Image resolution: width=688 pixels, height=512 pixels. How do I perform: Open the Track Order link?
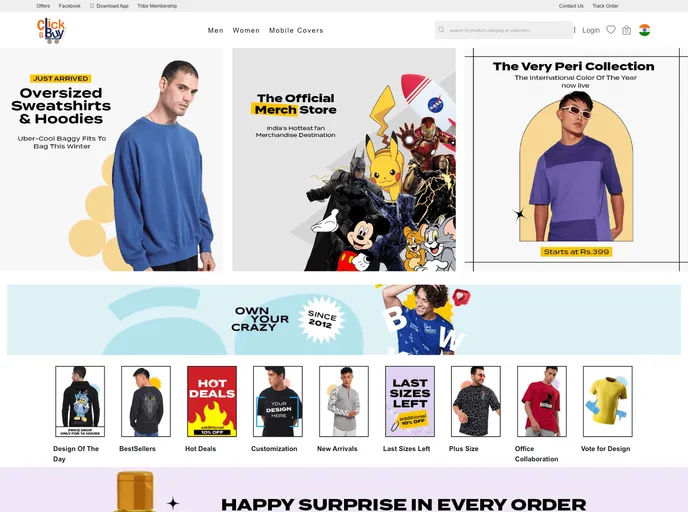point(606,6)
